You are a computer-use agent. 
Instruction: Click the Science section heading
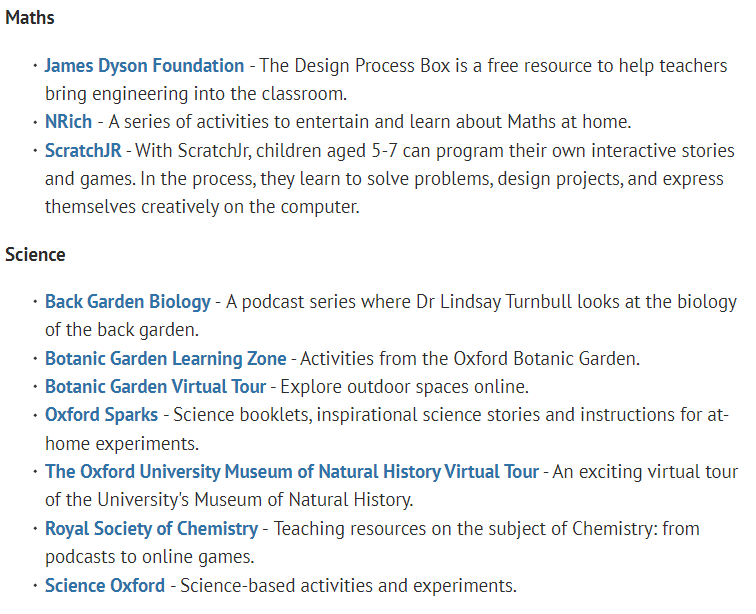(x=35, y=255)
